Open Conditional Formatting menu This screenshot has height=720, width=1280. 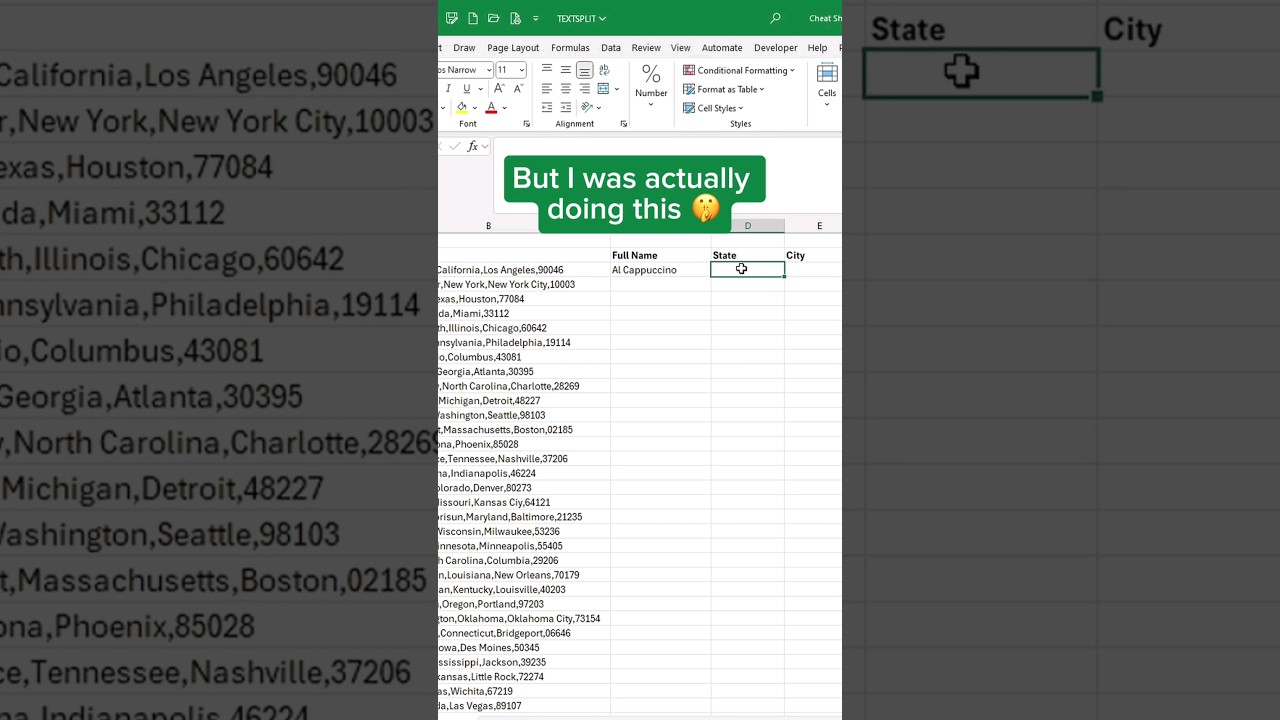click(x=739, y=70)
